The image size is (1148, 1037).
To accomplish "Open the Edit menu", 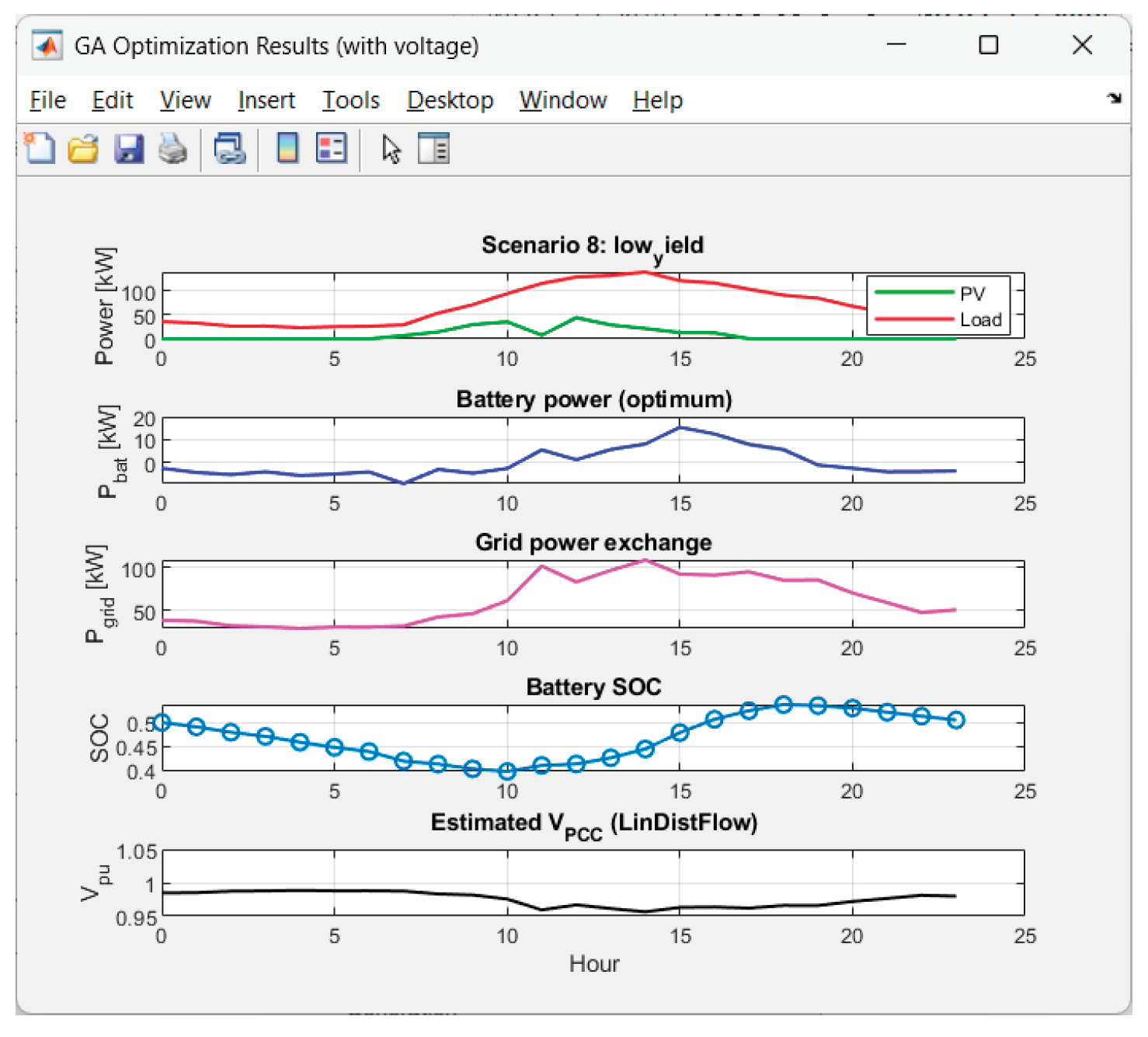I will (x=113, y=100).
